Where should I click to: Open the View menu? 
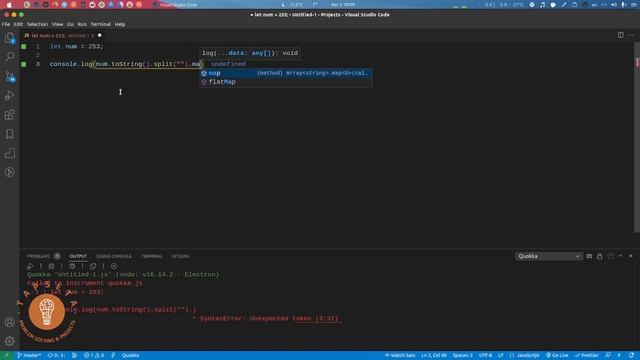click(x=57, y=24)
